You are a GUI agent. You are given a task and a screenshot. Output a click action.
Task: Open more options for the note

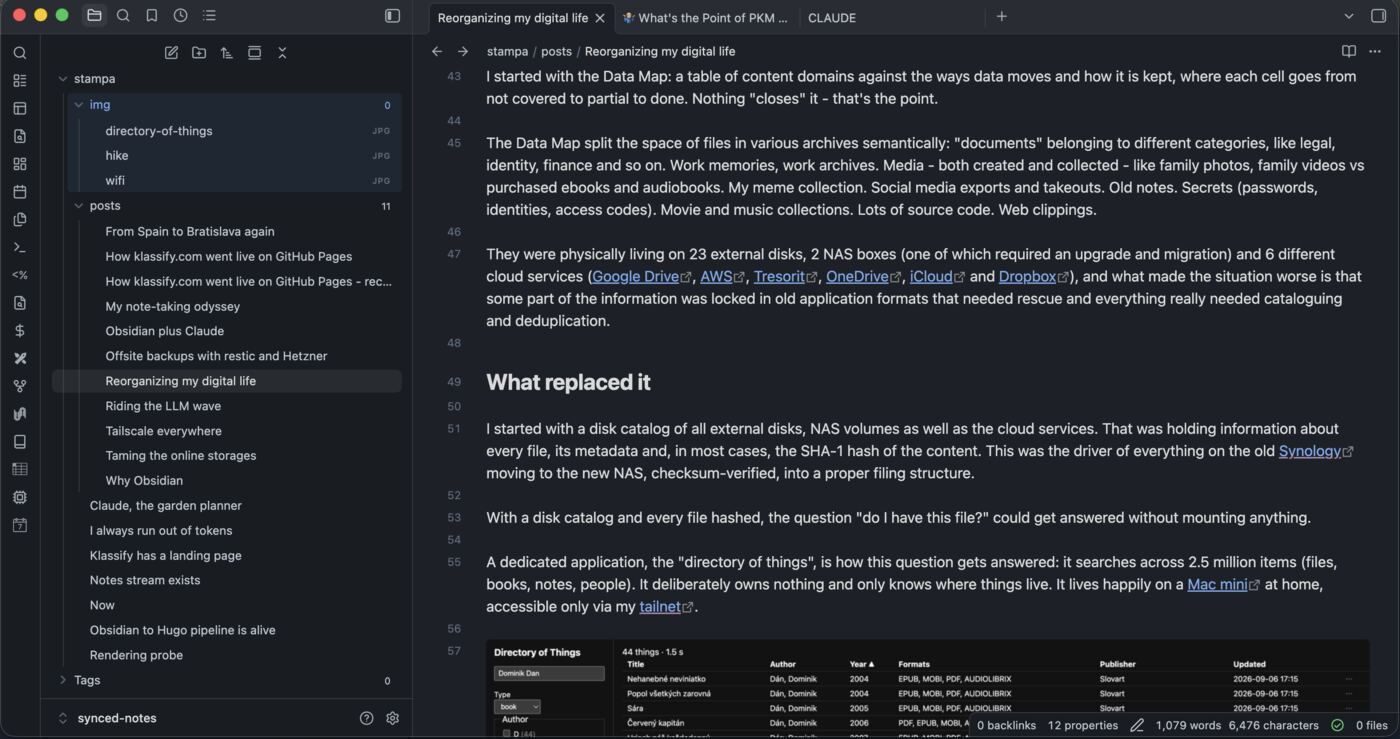click(x=1375, y=51)
